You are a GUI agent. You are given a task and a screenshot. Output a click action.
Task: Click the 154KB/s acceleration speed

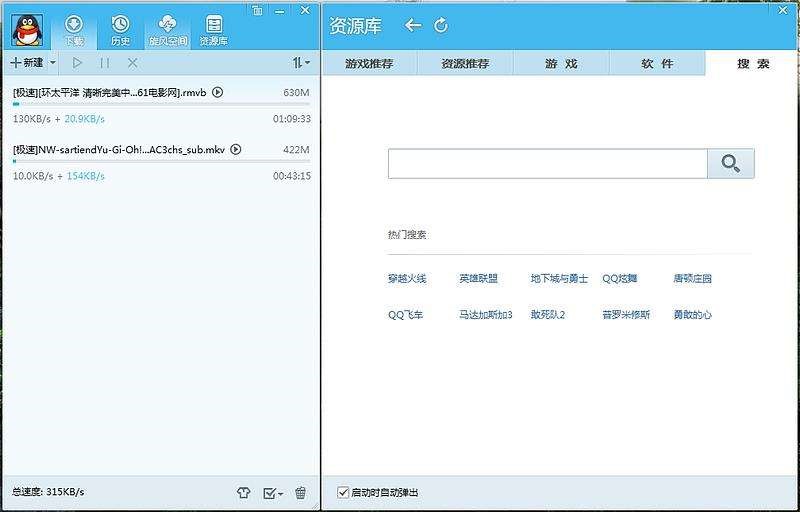point(86,176)
